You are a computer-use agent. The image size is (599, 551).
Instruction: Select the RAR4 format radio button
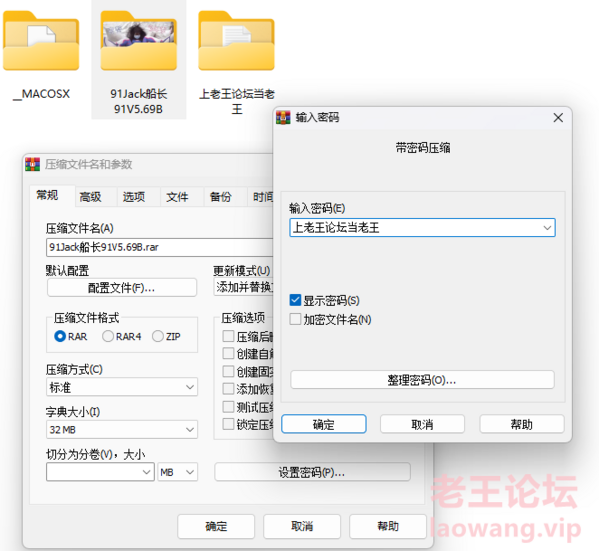pyautogui.click(x=108, y=336)
